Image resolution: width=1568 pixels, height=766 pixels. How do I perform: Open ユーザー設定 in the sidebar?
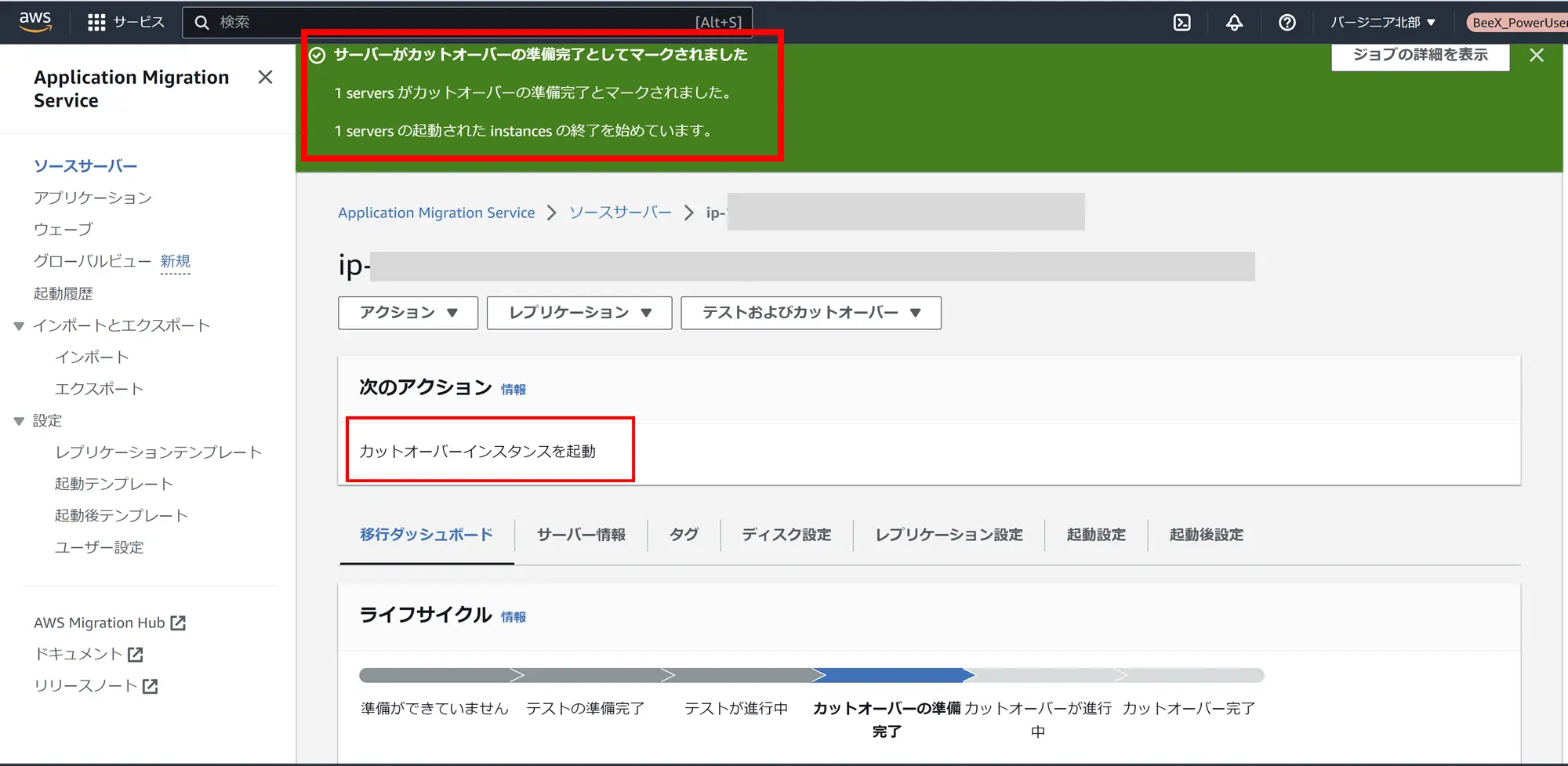(x=99, y=547)
